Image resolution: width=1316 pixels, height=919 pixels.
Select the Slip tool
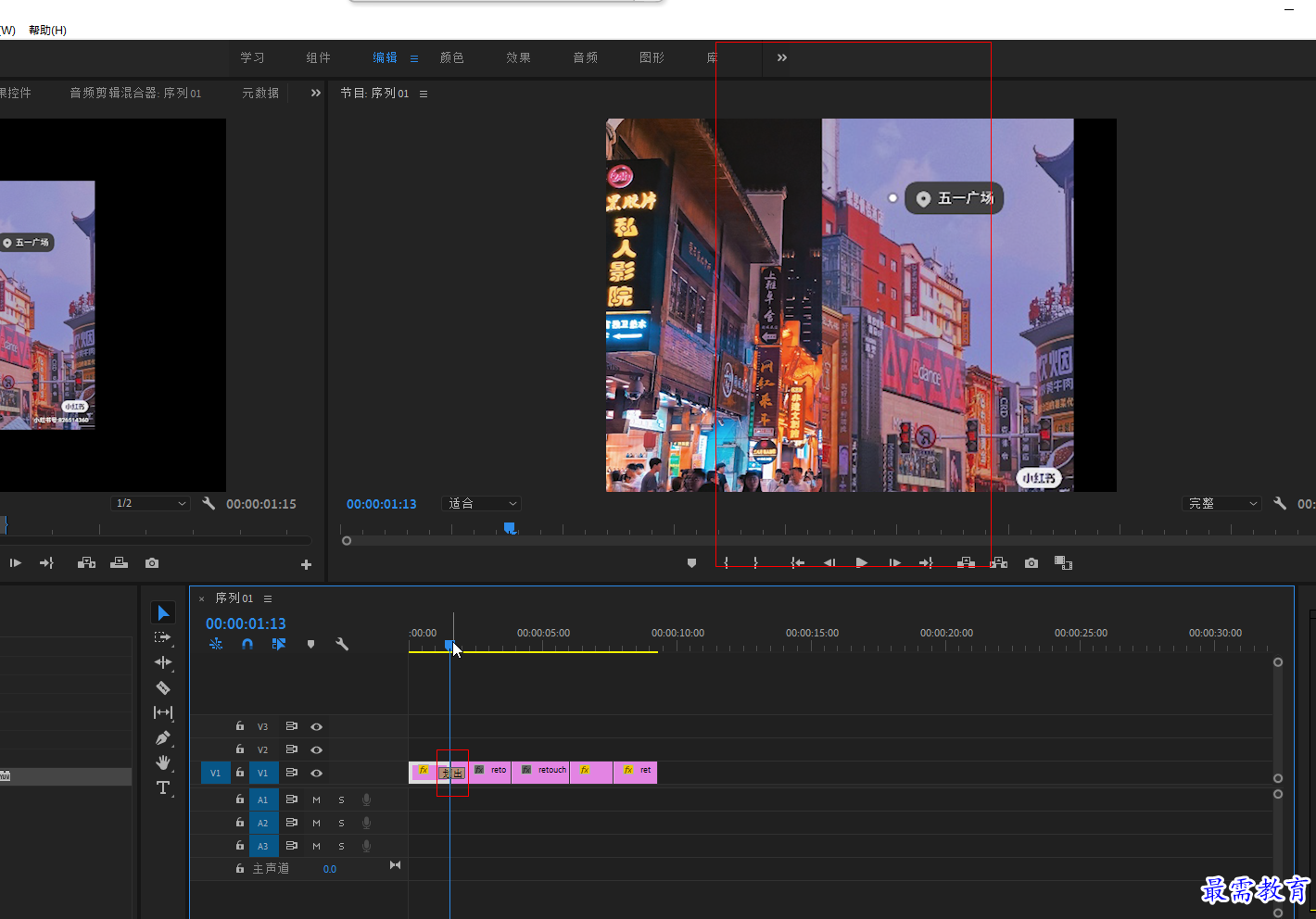click(163, 712)
